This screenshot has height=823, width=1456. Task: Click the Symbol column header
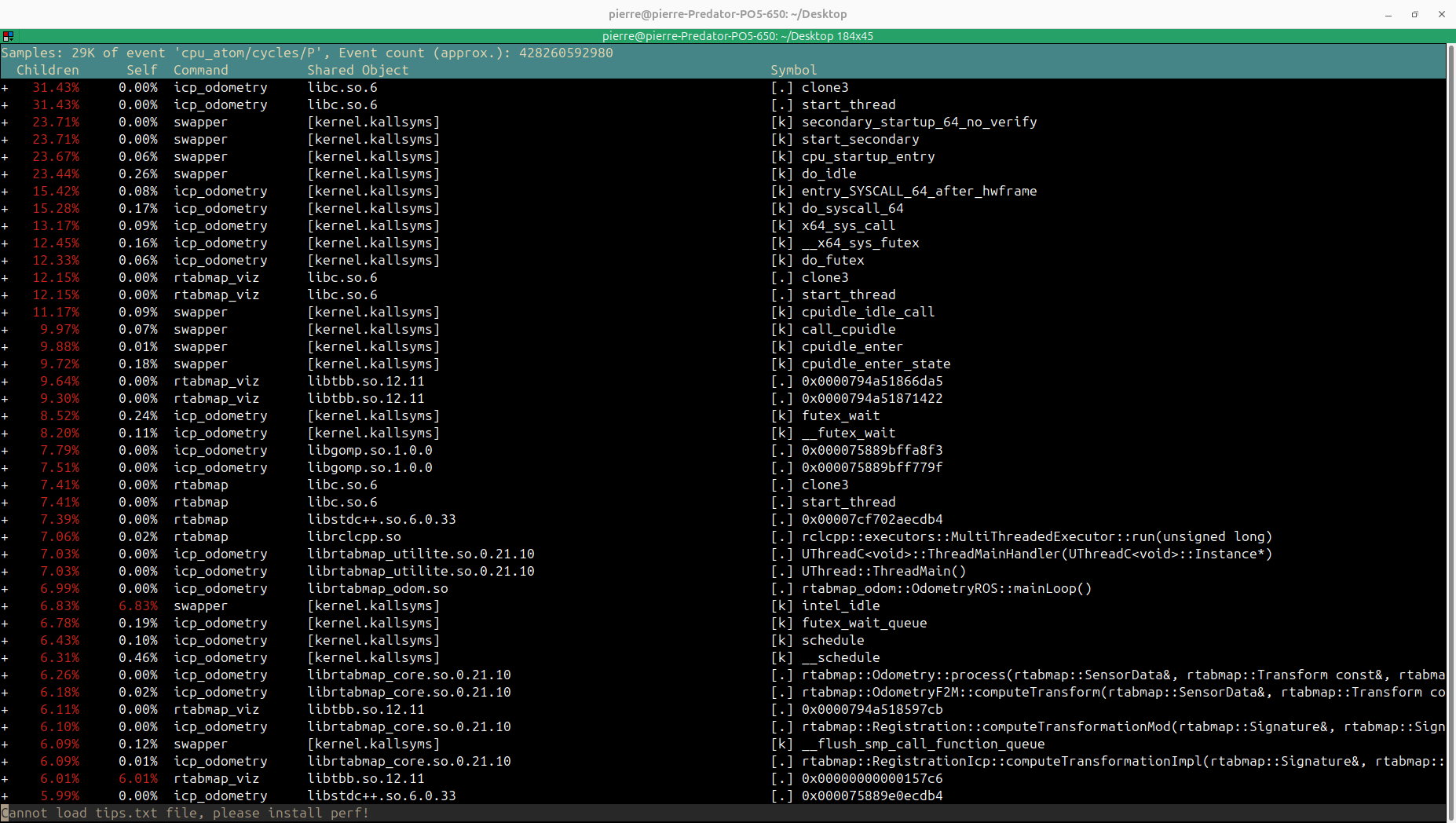pyautogui.click(x=793, y=70)
